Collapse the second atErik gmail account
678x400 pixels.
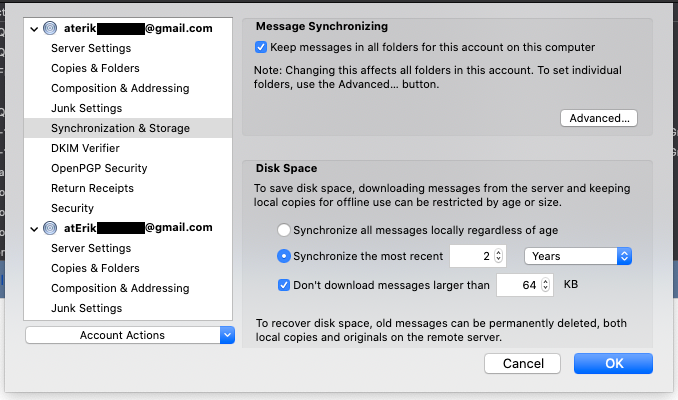tap(34, 229)
